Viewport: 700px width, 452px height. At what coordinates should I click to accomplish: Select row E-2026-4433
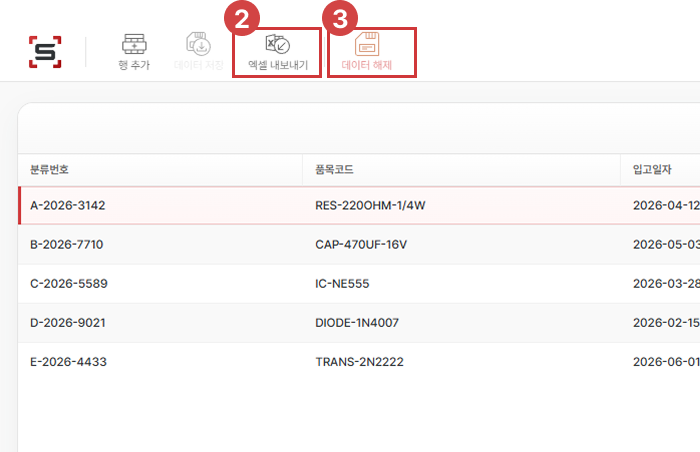[x=68, y=362]
